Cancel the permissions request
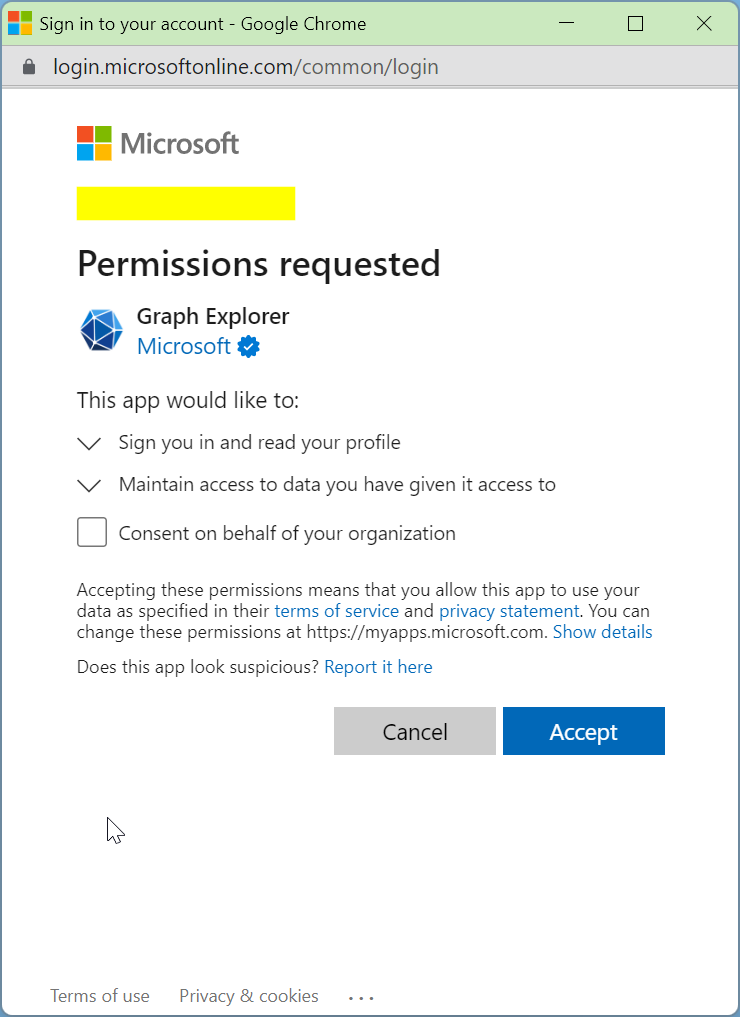The width and height of the screenshot is (740, 1017). tap(414, 731)
